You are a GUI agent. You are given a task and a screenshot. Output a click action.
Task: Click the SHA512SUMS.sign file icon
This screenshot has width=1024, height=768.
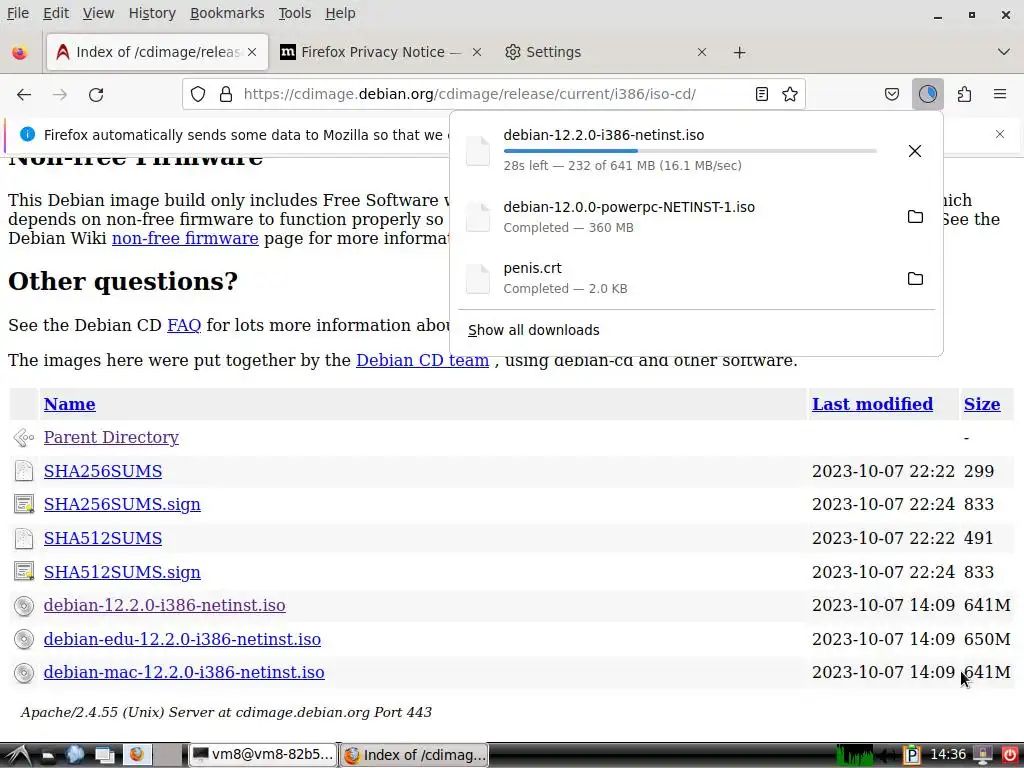pyautogui.click(x=24, y=572)
